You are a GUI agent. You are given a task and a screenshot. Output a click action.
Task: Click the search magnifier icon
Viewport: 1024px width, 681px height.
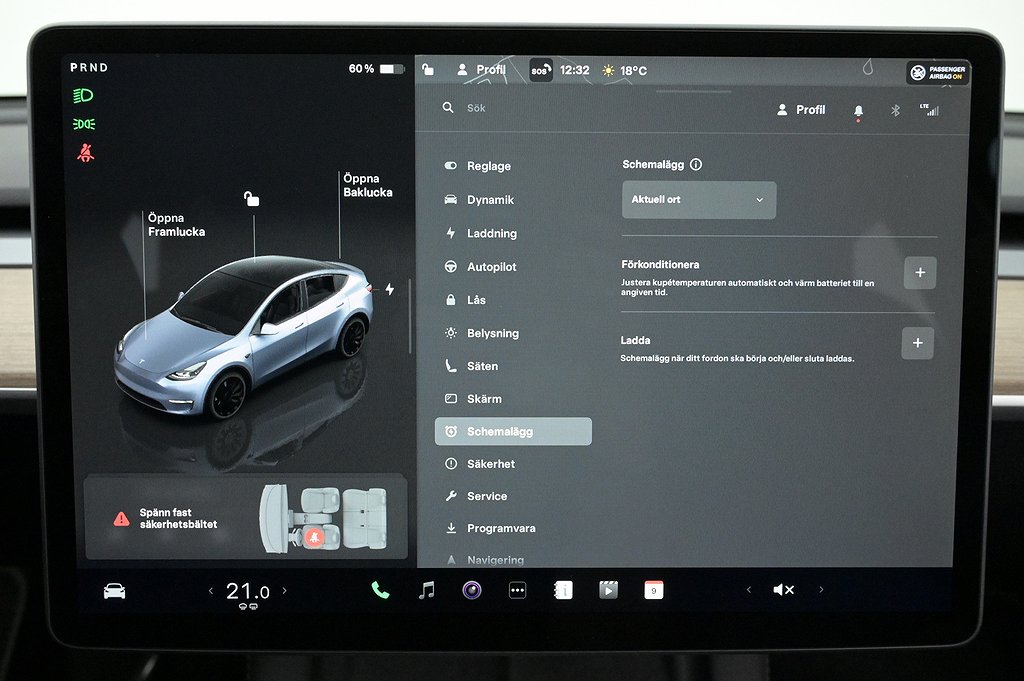click(x=448, y=108)
